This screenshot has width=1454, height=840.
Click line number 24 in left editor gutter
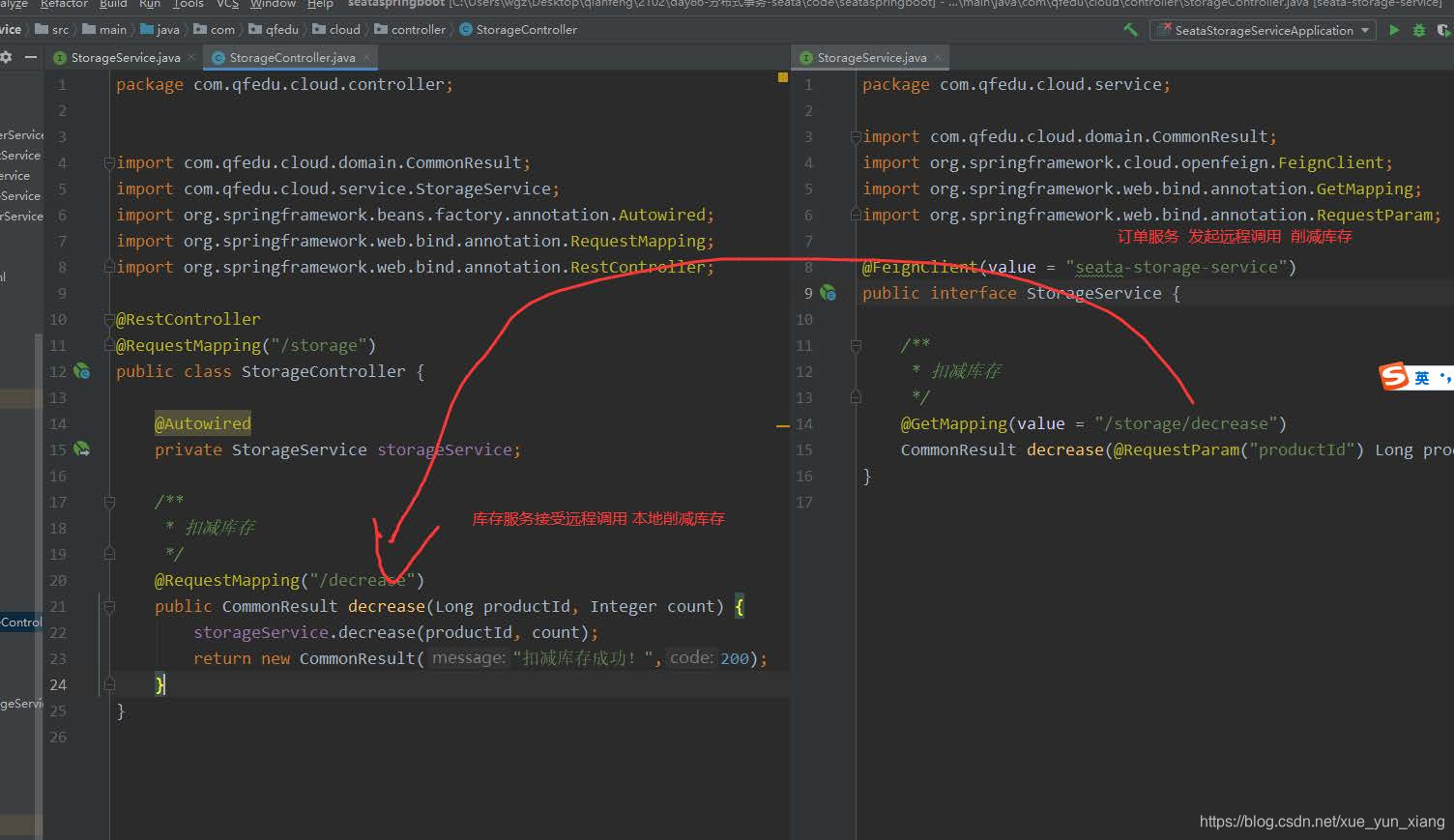click(58, 684)
